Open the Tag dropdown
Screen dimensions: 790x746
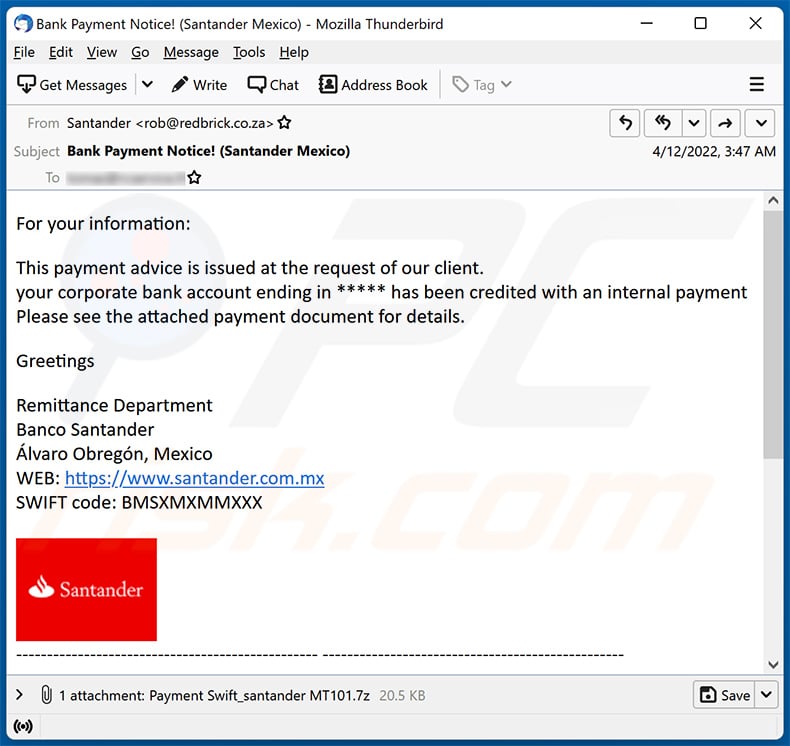tap(482, 85)
